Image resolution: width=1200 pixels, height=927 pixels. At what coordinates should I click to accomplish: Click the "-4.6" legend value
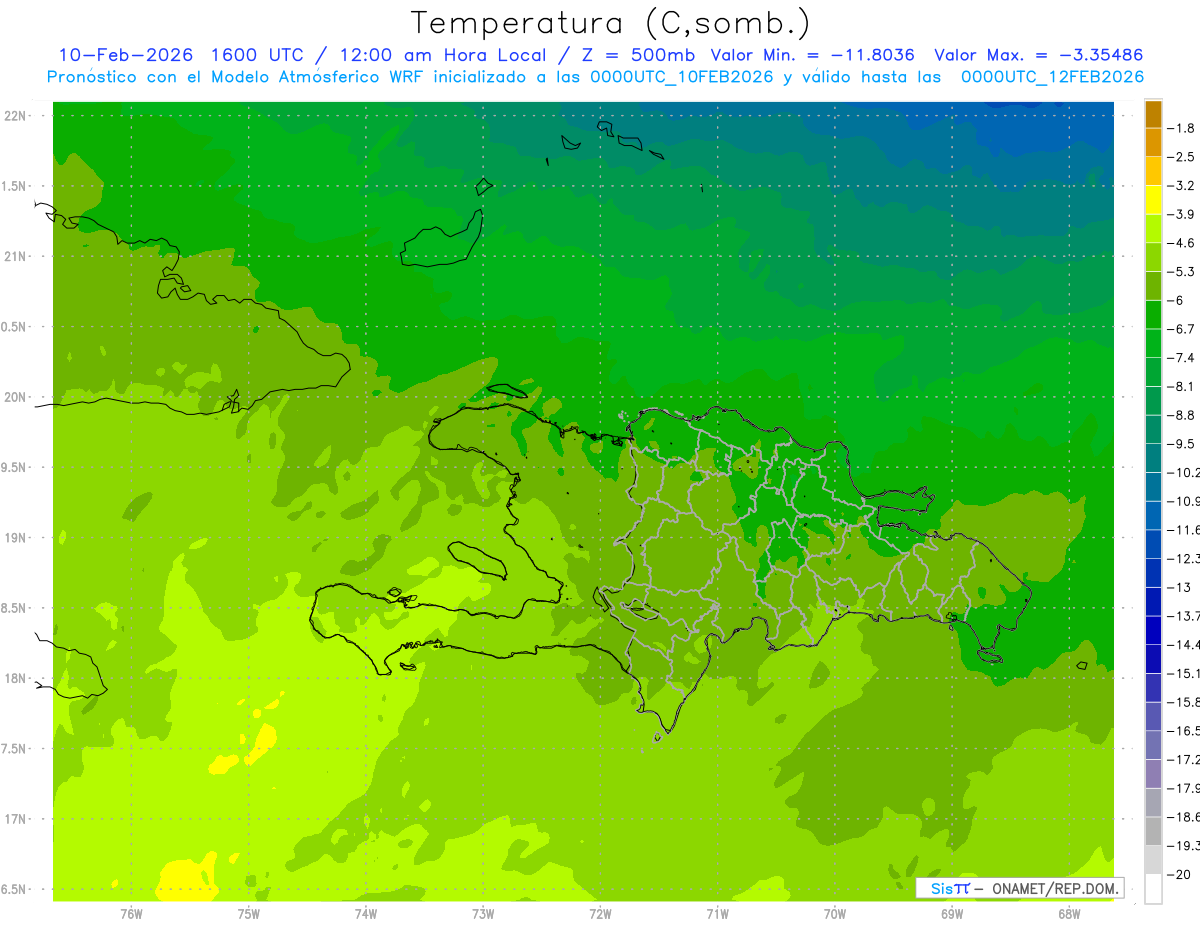[x=1183, y=243]
